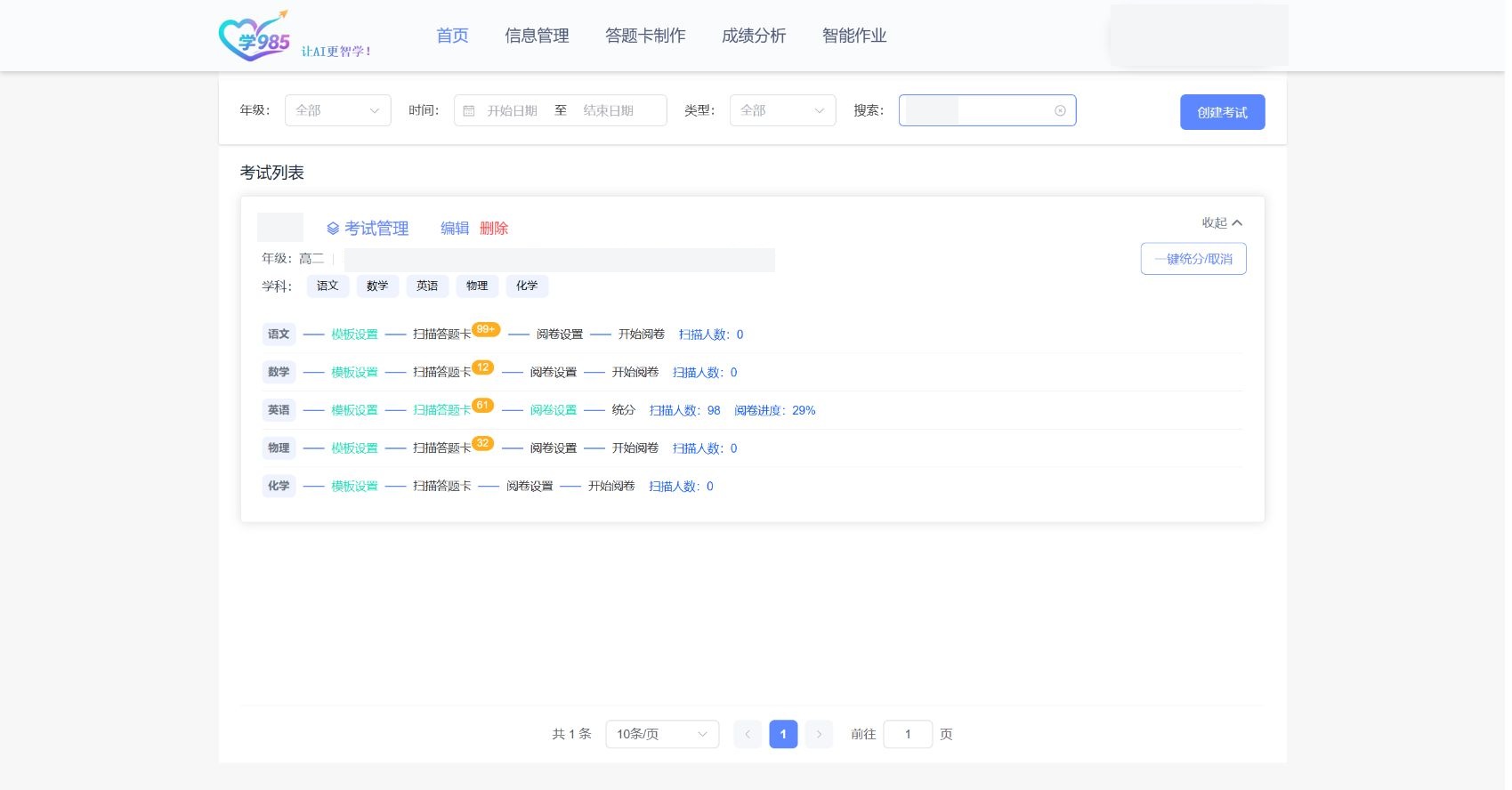The image size is (1512, 790).
Task: Open the 年级 dropdown
Action: pos(338,110)
